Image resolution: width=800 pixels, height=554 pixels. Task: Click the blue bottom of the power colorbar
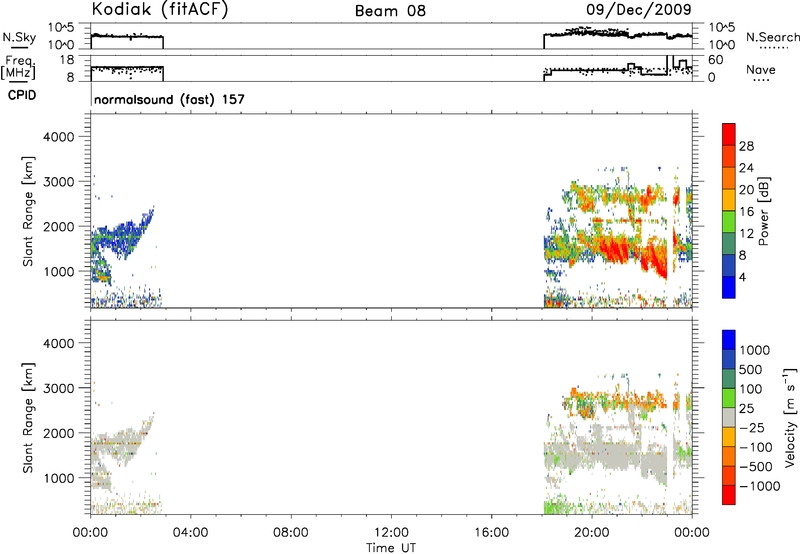729,288
